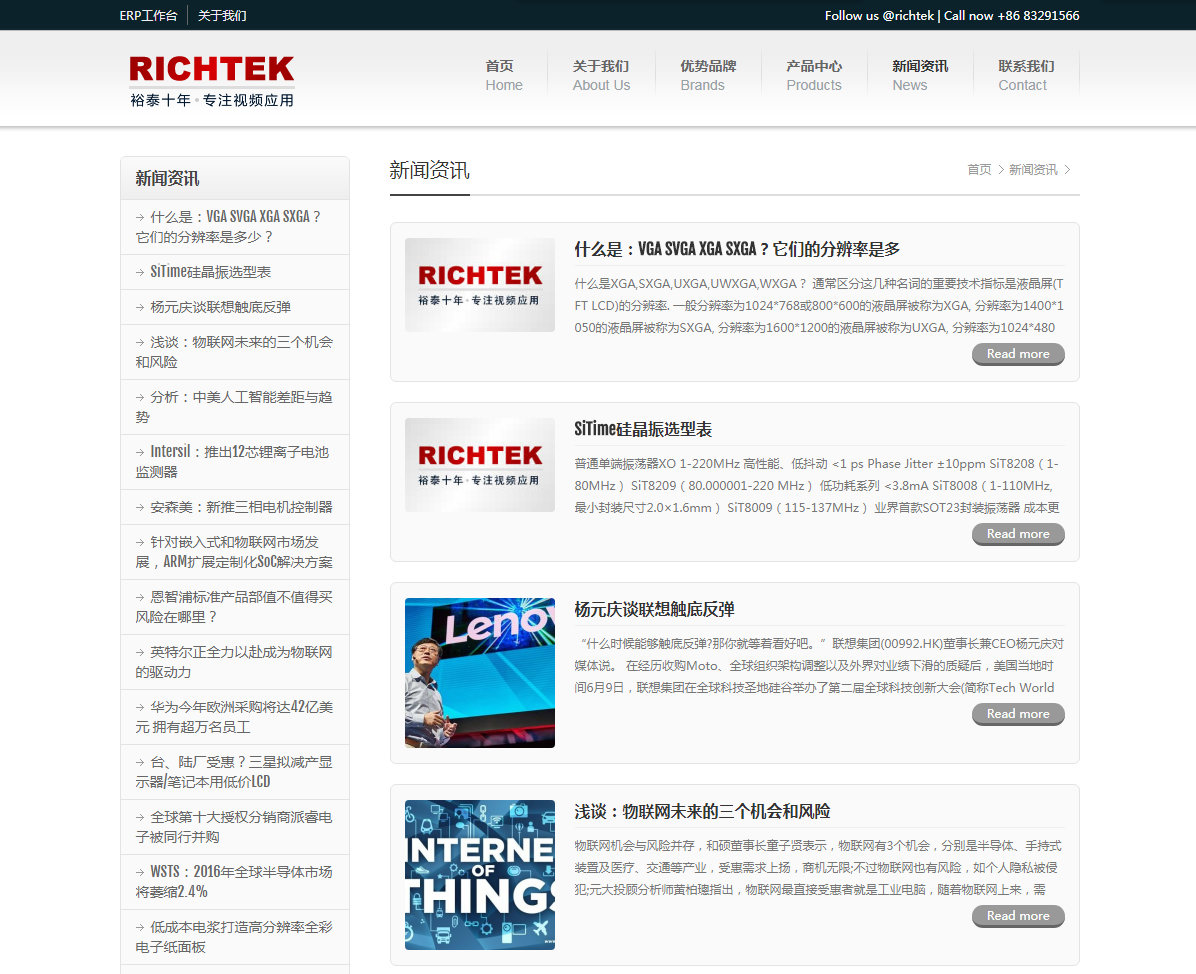Click the excerpt text of the SiTime article
The width and height of the screenshot is (1196, 974).
tap(818, 485)
